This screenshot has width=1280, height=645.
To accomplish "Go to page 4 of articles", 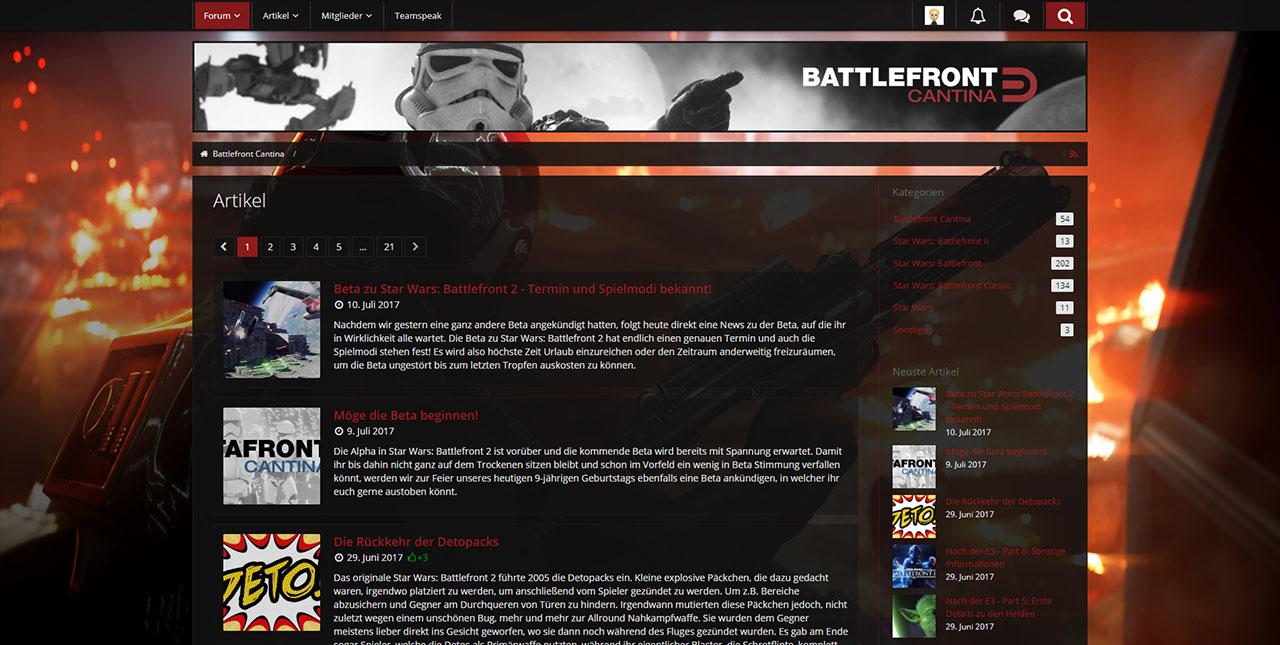I will click(x=316, y=247).
